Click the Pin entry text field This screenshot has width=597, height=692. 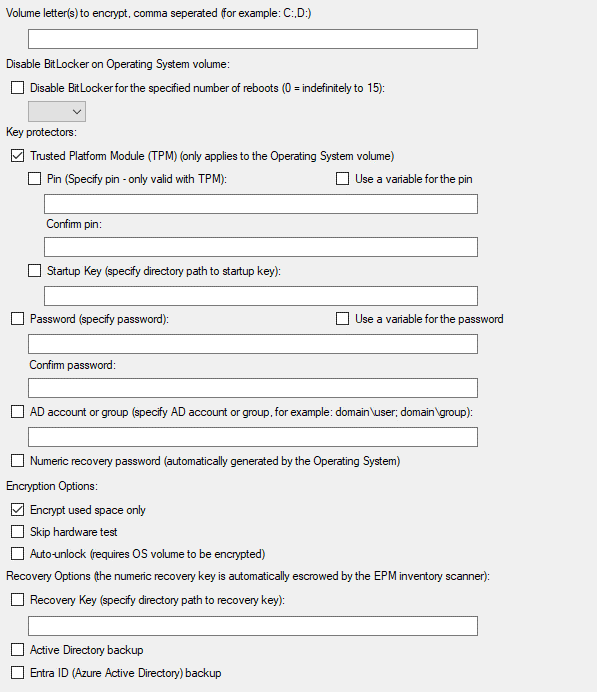tap(261, 204)
